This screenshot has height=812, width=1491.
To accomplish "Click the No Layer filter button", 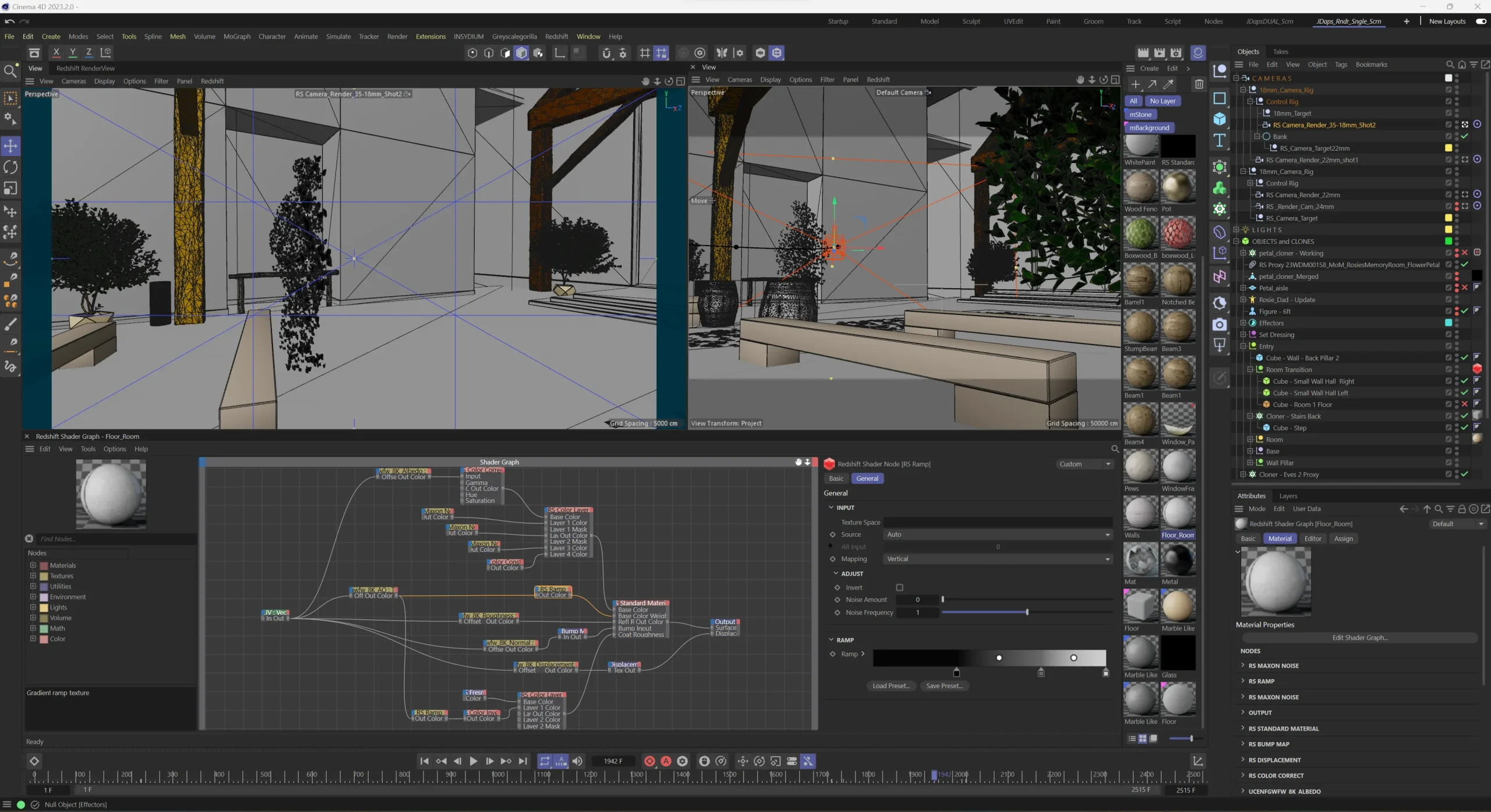I will pyautogui.click(x=1163, y=101).
